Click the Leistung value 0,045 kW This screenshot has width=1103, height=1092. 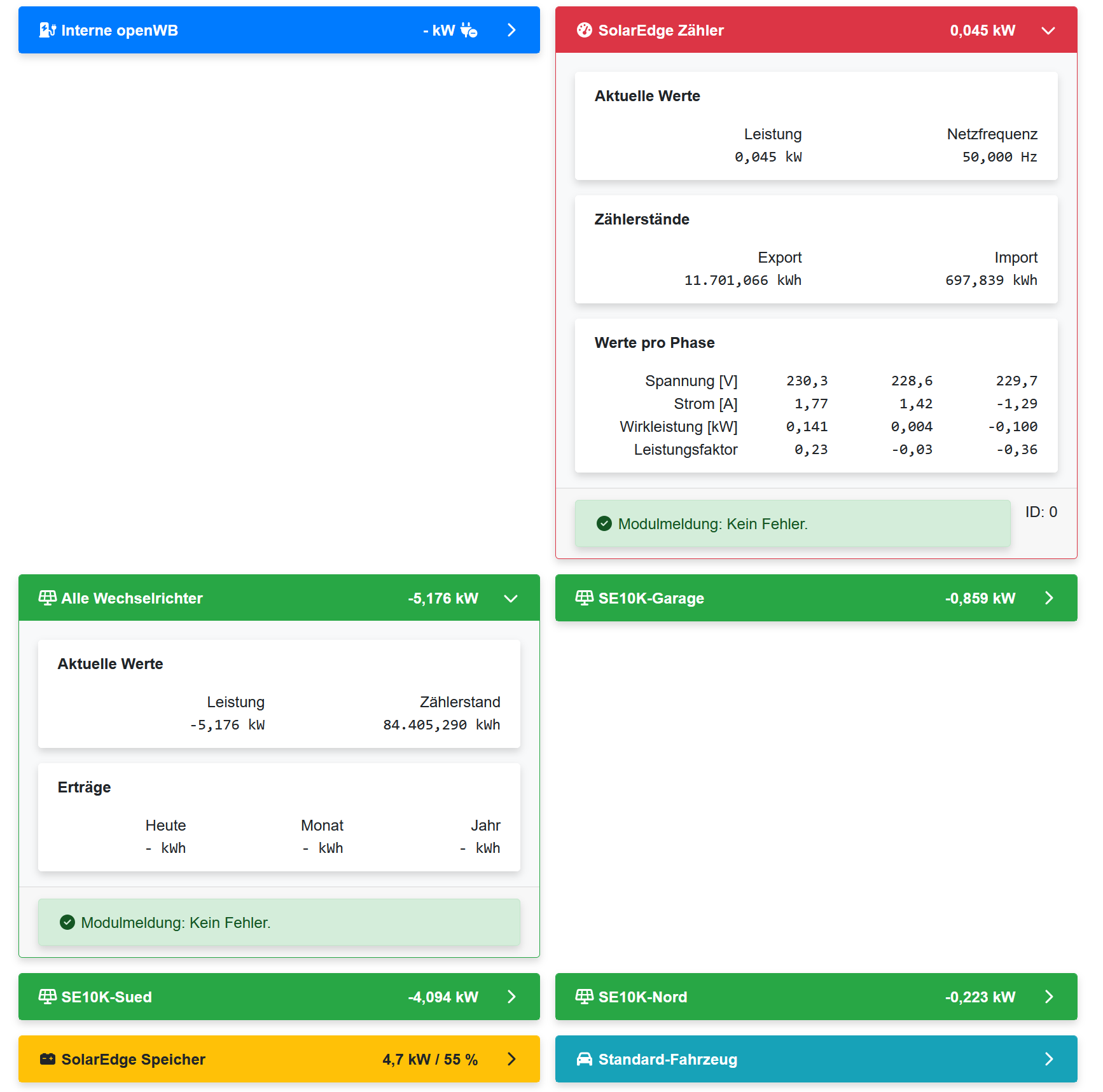coord(768,156)
